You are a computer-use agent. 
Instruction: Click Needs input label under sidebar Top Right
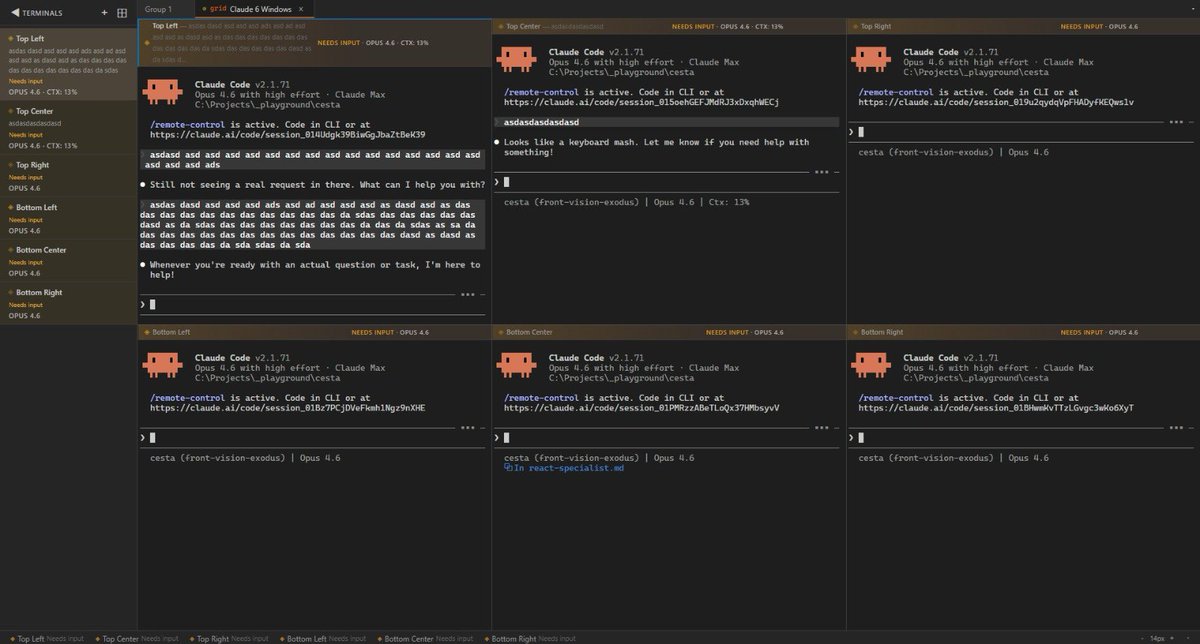tap(26, 177)
